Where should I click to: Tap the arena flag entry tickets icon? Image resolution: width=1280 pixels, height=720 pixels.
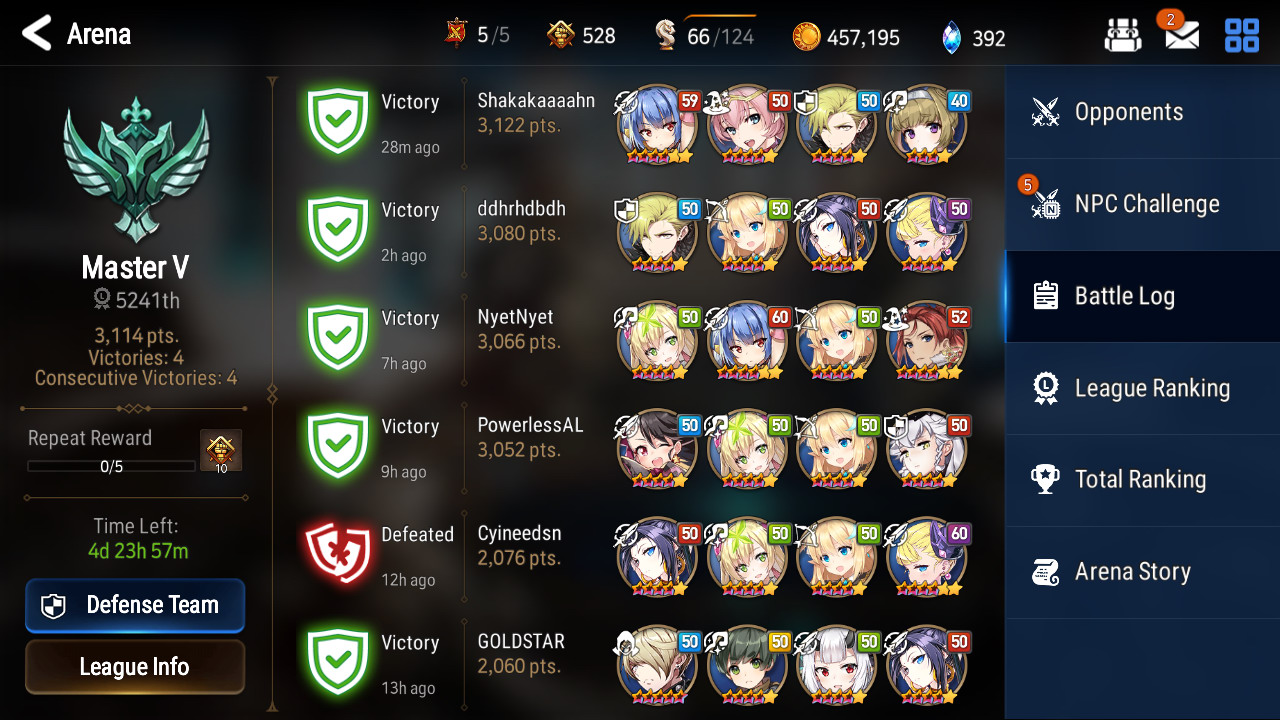pyautogui.click(x=457, y=35)
